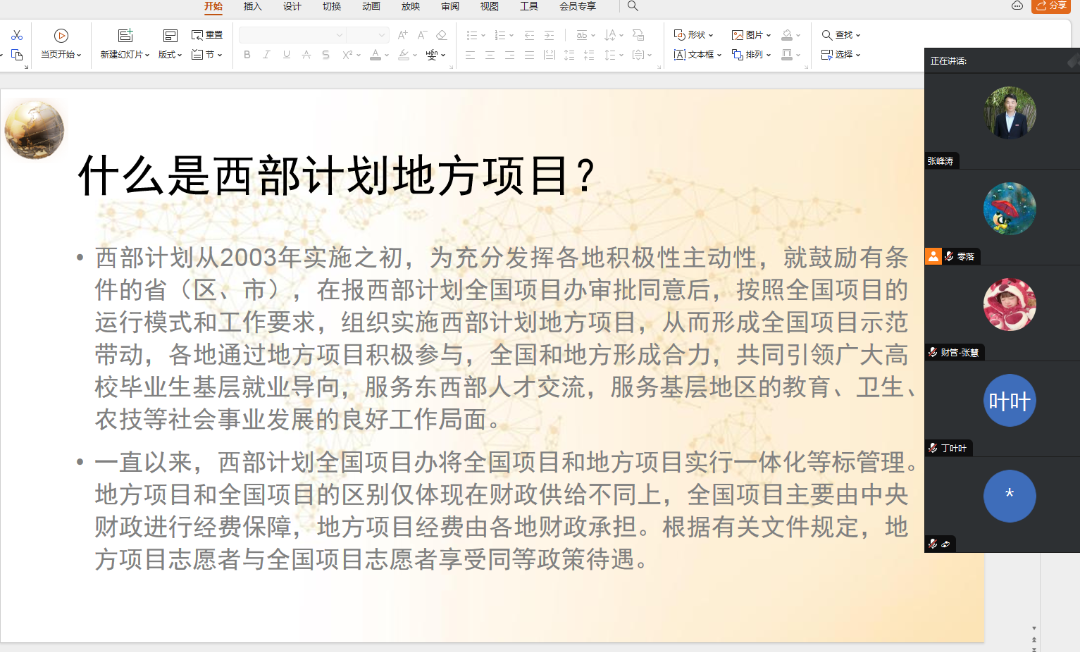Click the search magnifier icon in the menu bar

(x=632, y=6)
